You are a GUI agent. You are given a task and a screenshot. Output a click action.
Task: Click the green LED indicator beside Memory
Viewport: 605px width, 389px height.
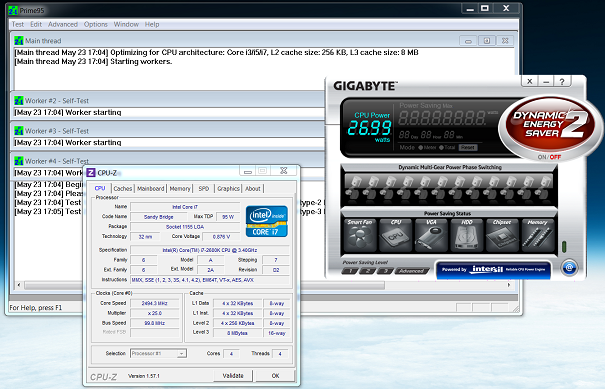pyautogui.click(x=564, y=247)
